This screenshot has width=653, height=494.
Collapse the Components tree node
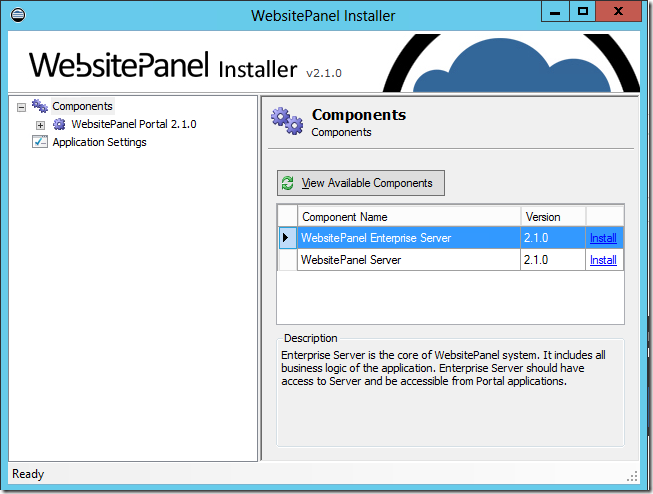(22, 107)
